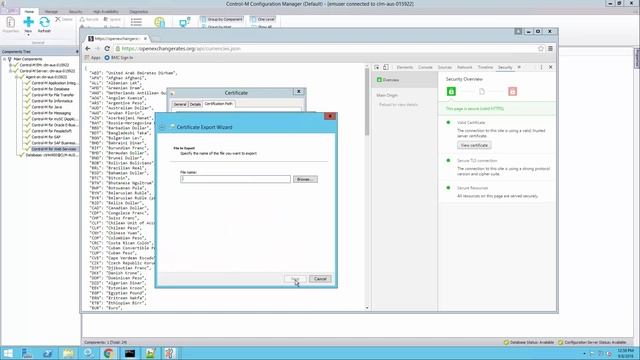The height and width of the screenshot is (360, 640).
Task: Select the Certificate Details tab
Action: coord(195,104)
